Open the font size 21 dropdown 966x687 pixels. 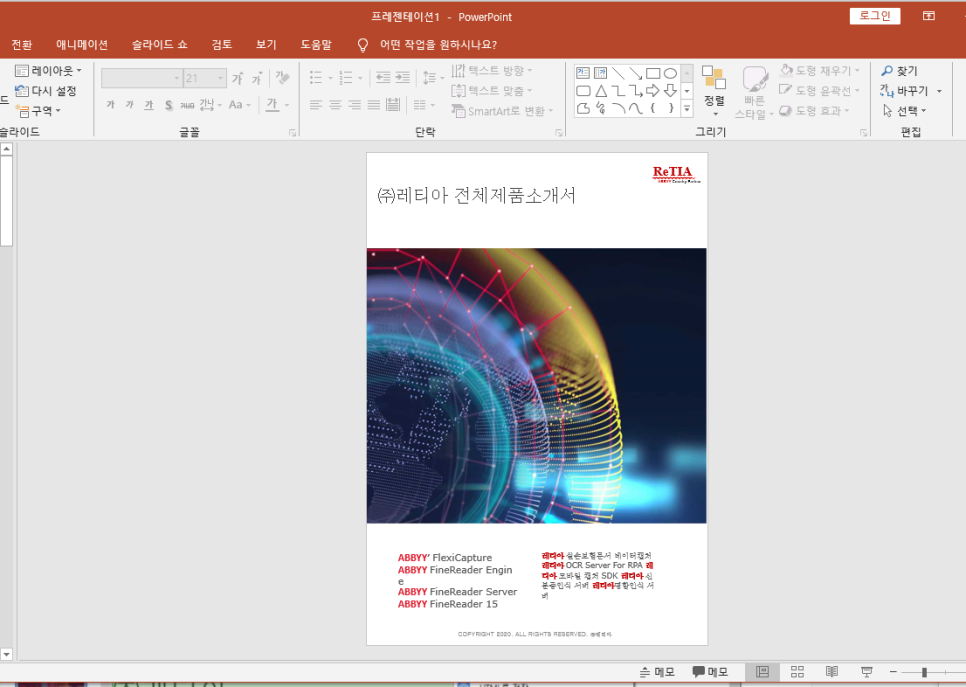pyautogui.click(x=221, y=78)
